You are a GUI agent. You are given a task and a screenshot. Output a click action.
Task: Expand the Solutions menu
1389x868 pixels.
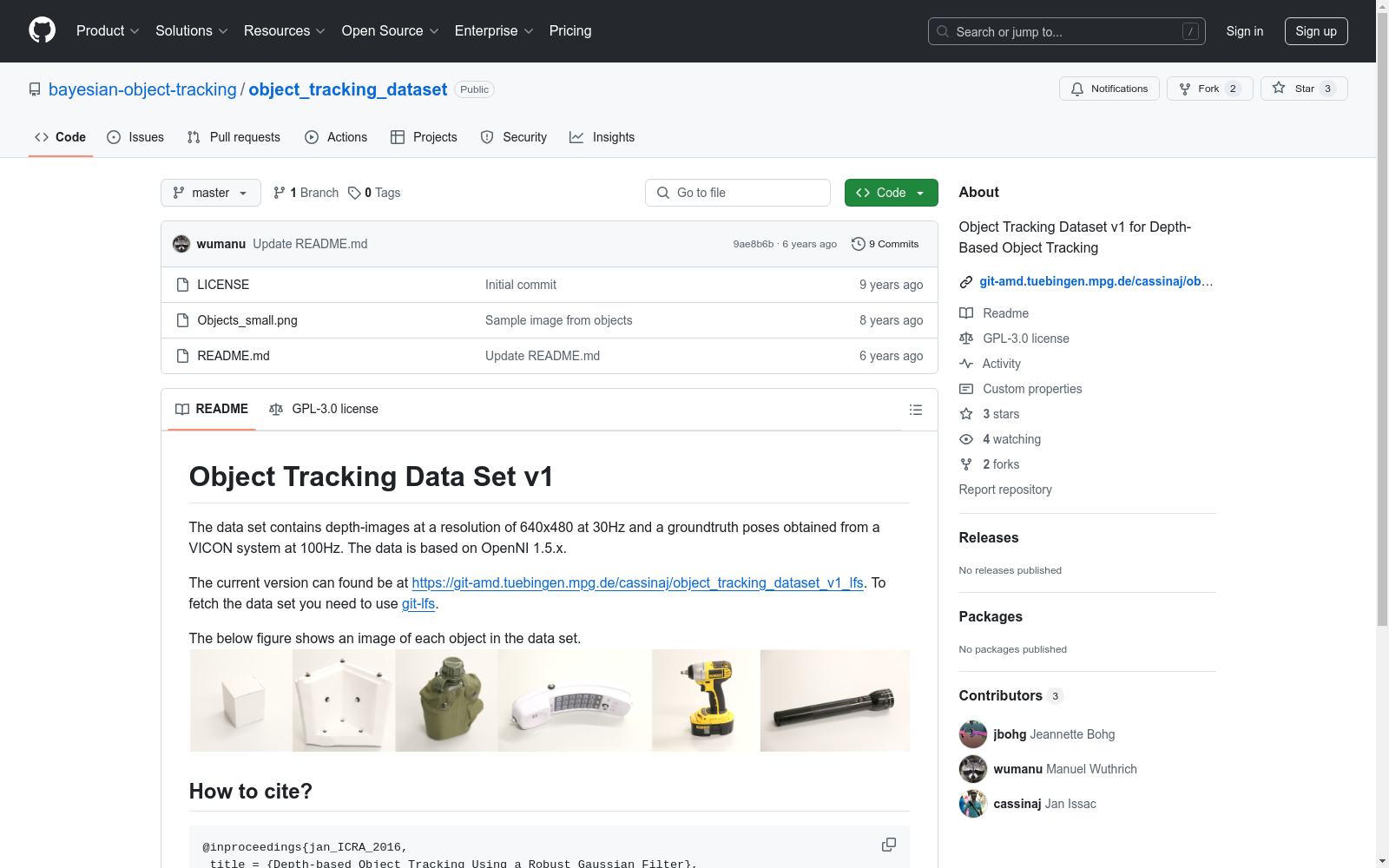point(192,30)
